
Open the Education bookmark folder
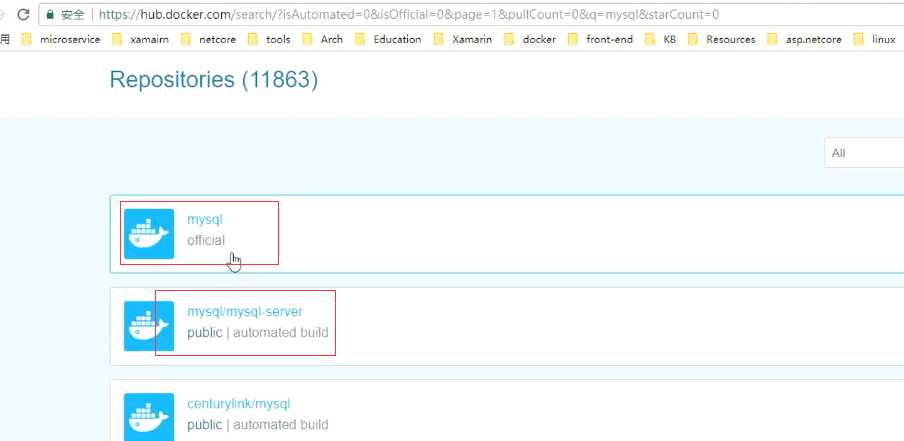388,39
